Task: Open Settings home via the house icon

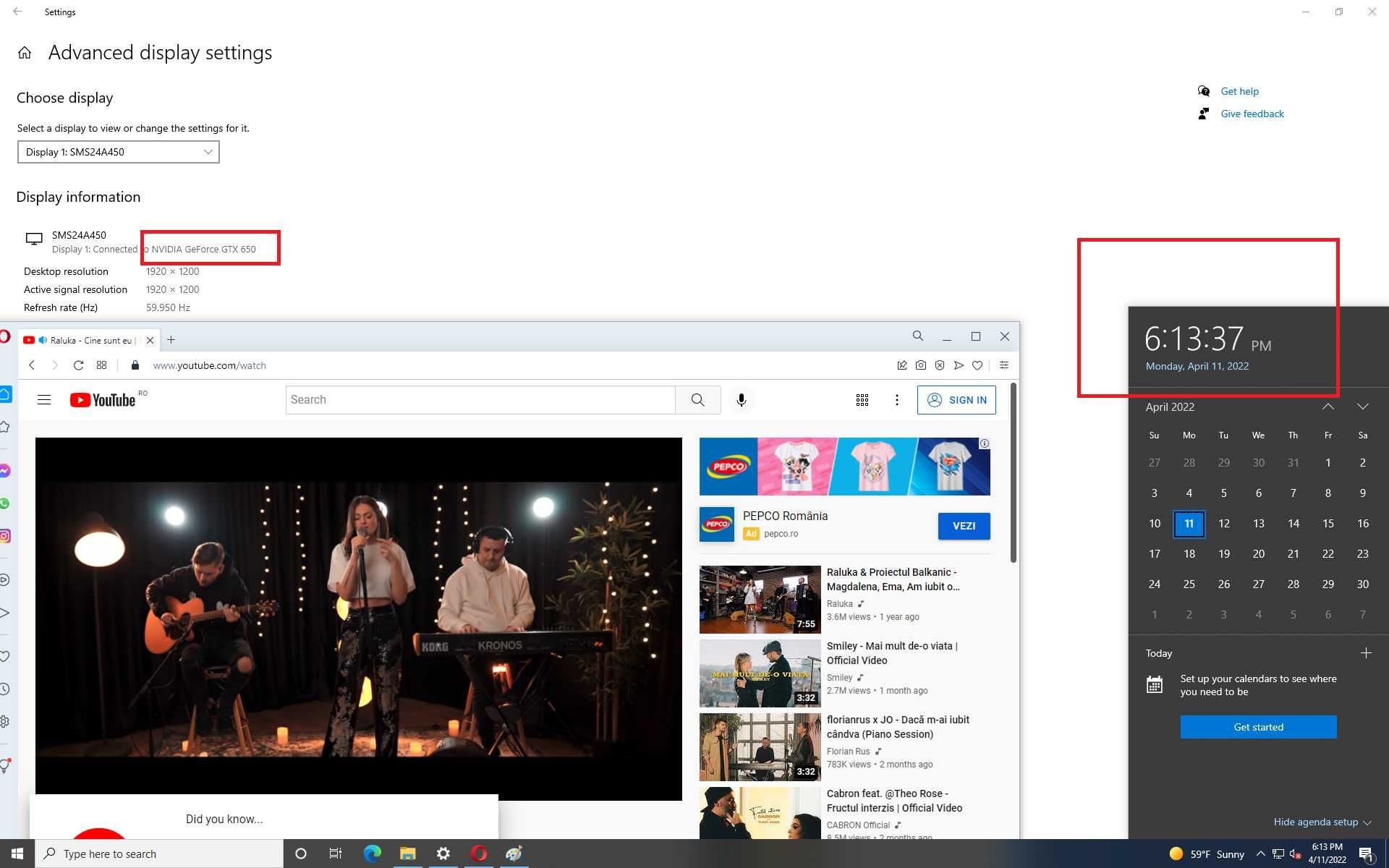Action: coord(25,53)
